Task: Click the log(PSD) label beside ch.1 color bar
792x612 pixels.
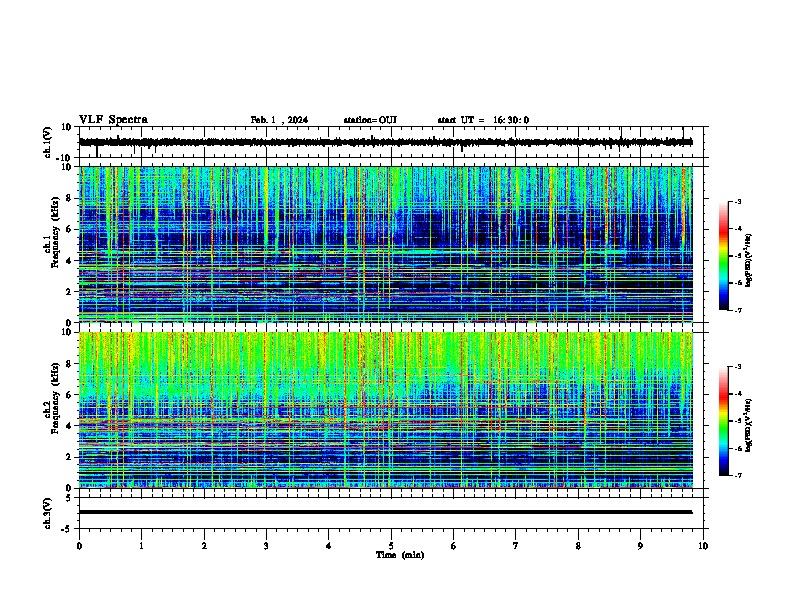Action: click(x=749, y=261)
